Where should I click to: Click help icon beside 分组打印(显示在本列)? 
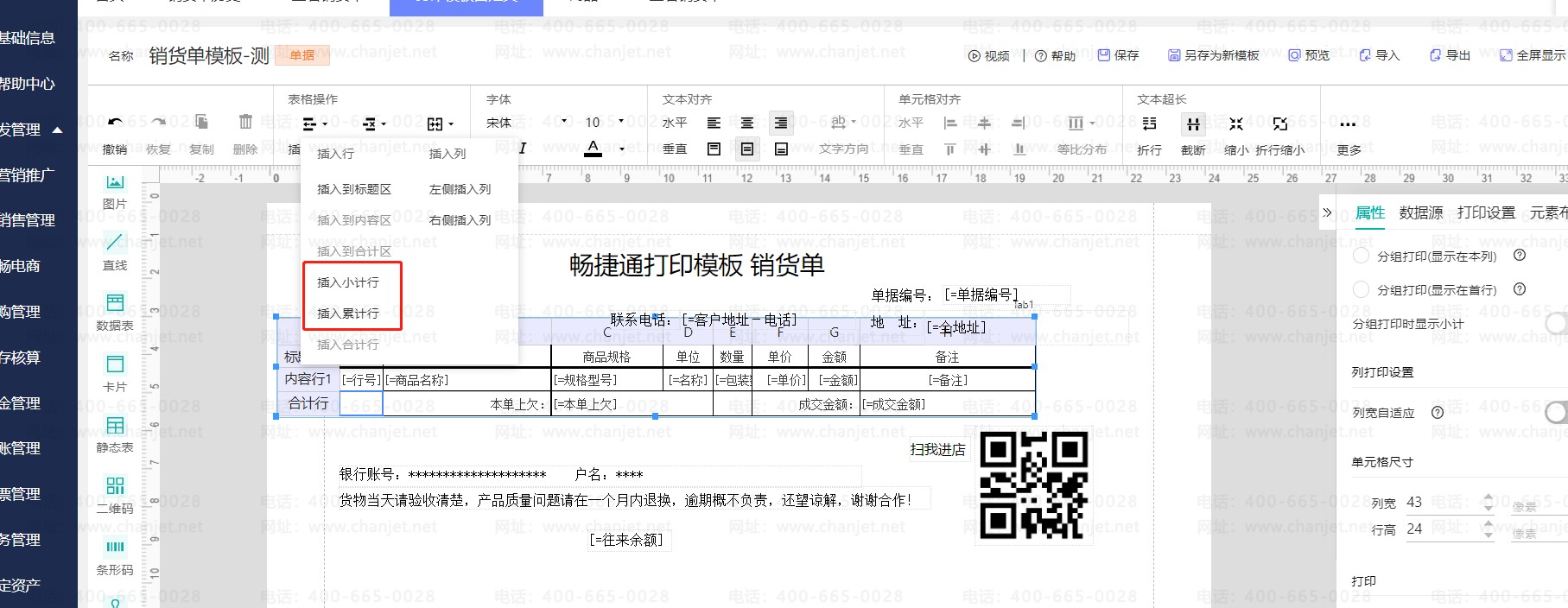1520,256
